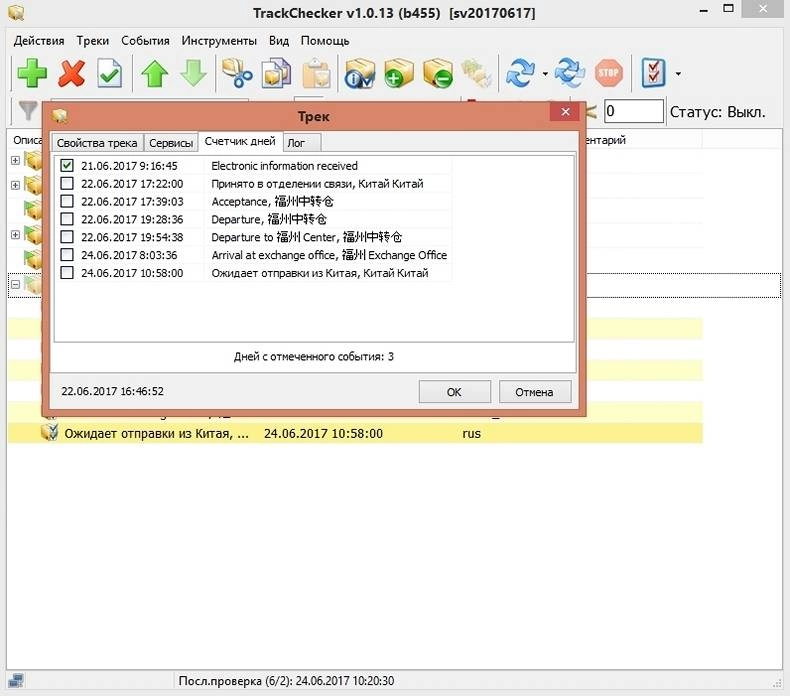Switch to Свойства трека tab

tap(97, 143)
